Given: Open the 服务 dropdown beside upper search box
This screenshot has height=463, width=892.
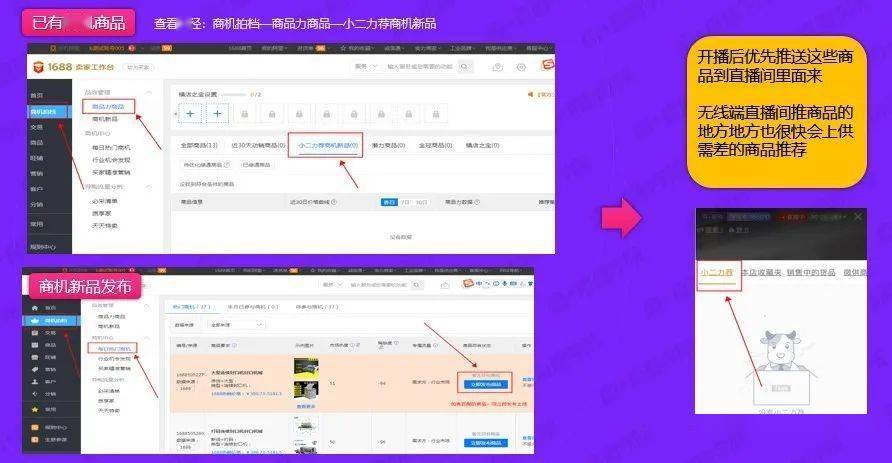Looking at the screenshot, I should point(365,67).
